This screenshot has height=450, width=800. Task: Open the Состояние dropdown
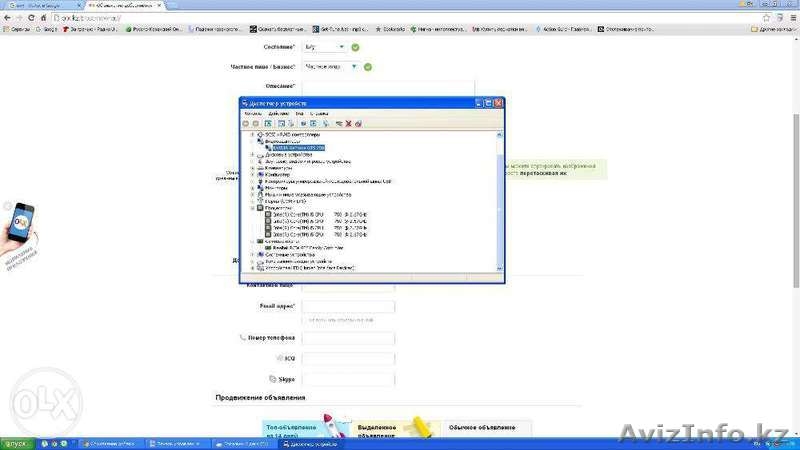[x=324, y=46]
